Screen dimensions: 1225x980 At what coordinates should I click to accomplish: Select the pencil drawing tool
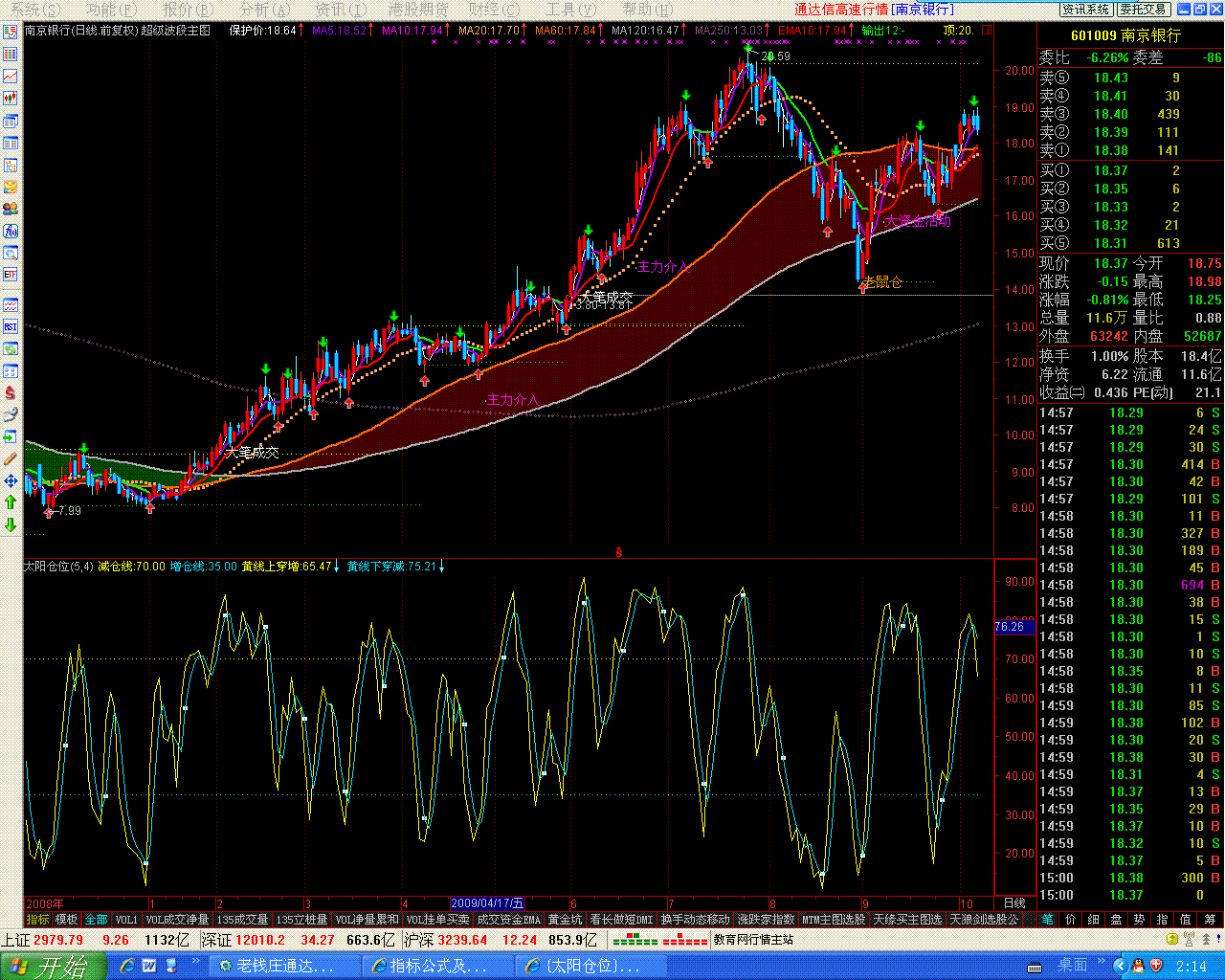click(x=11, y=458)
